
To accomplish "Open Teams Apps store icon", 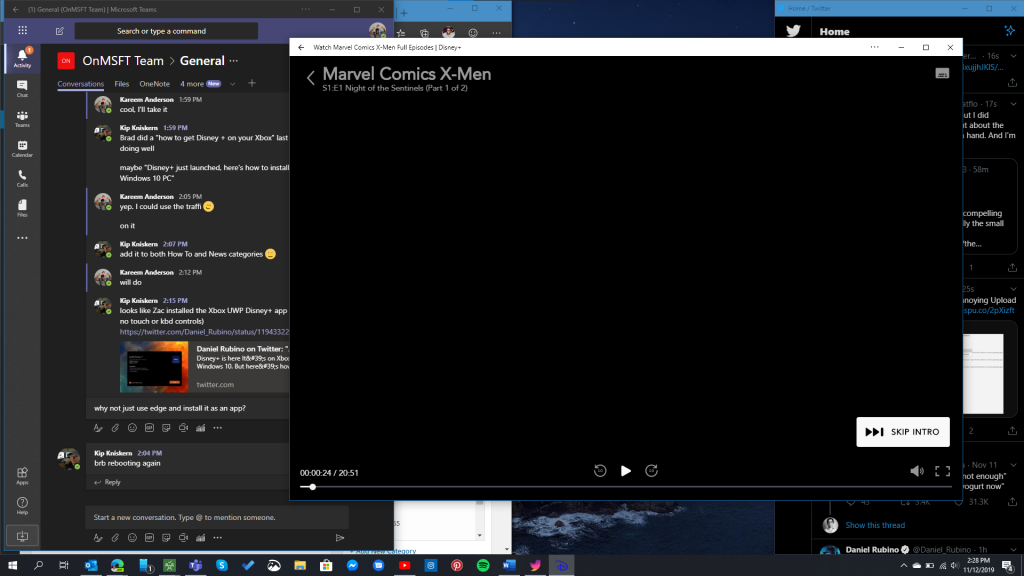I will tap(22, 475).
